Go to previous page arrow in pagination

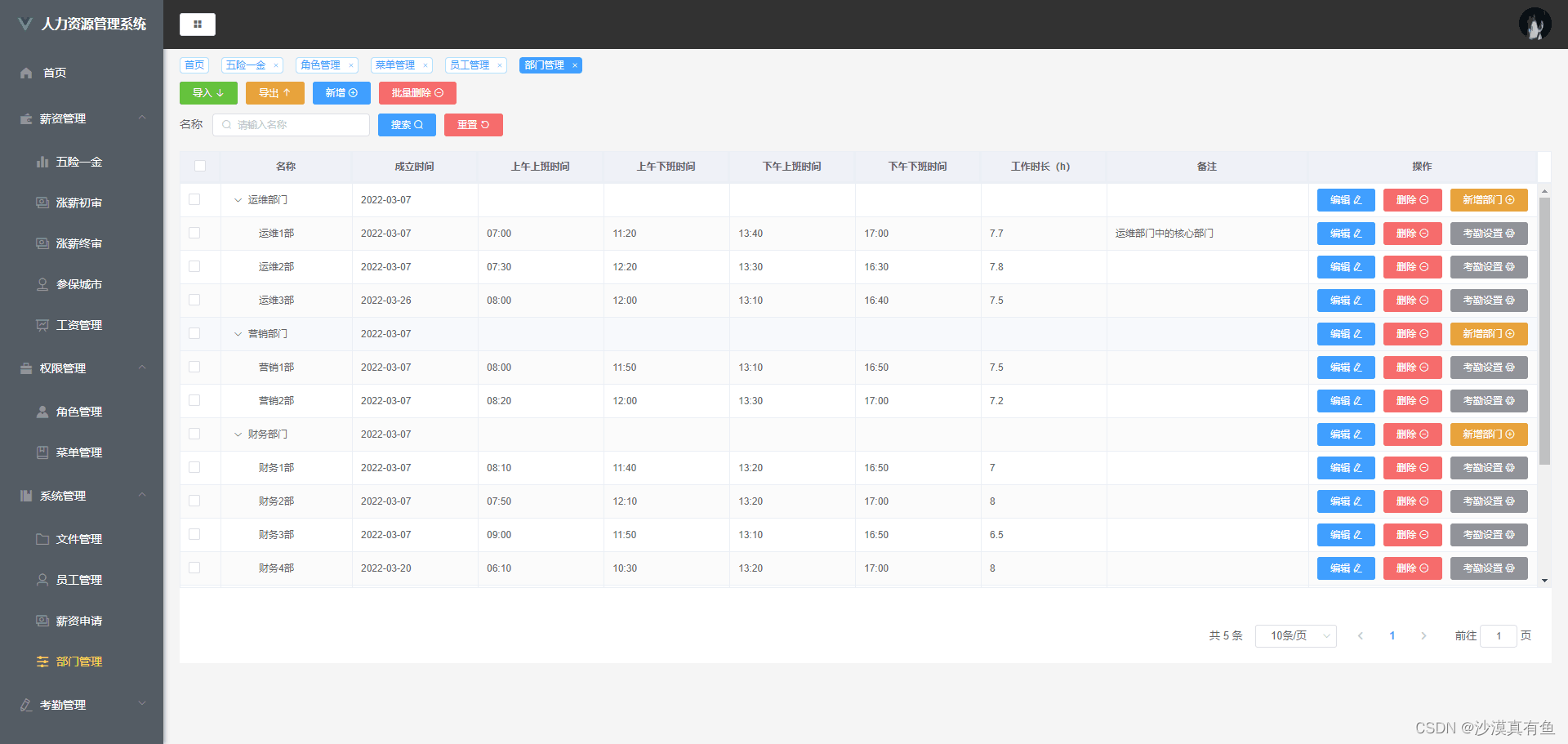click(x=1361, y=636)
